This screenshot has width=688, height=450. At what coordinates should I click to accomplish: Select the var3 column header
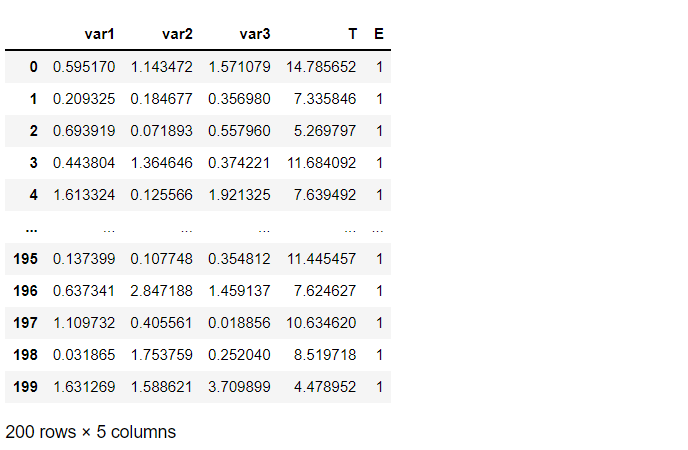click(x=255, y=34)
